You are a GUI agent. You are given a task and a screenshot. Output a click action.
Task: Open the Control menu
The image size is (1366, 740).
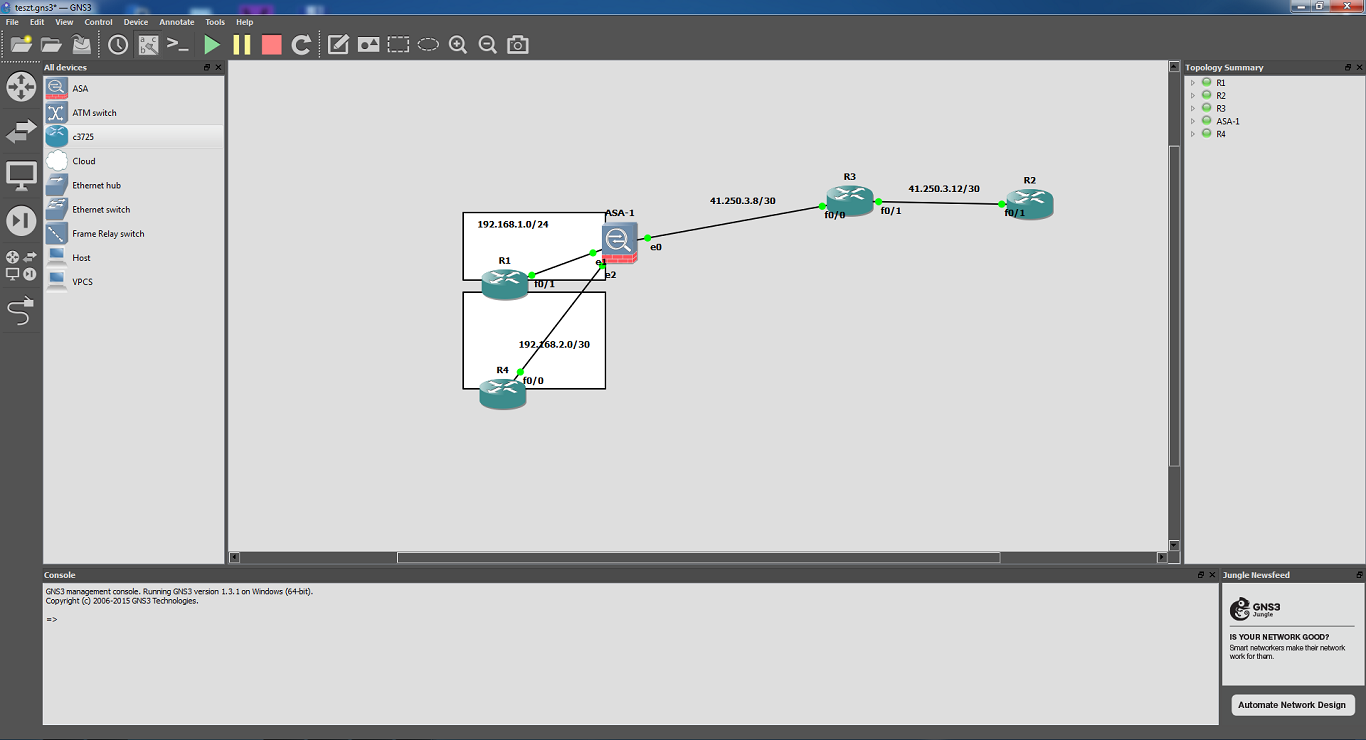tap(98, 22)
